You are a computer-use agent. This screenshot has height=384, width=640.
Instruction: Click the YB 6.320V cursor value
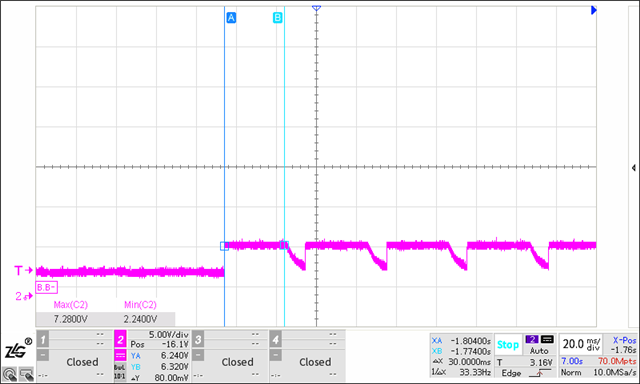(160, 367)
